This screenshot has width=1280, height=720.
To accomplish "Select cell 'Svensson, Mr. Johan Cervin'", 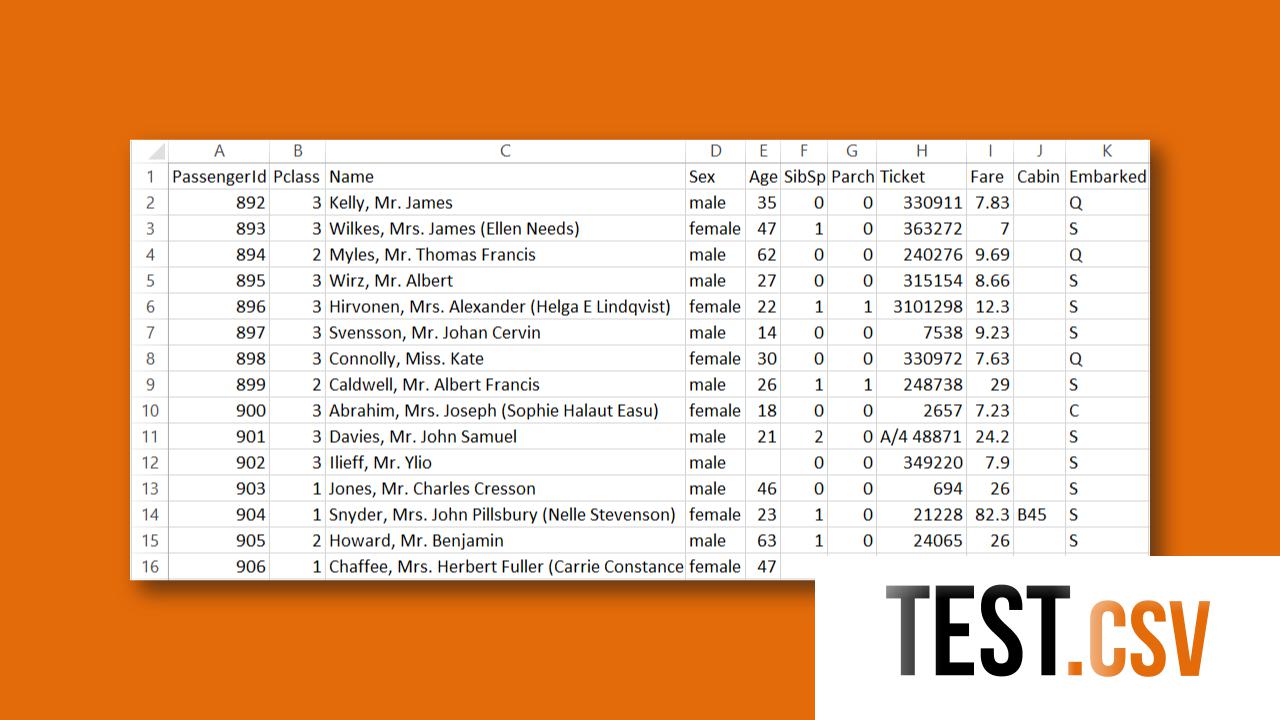I will coord(505,332).
